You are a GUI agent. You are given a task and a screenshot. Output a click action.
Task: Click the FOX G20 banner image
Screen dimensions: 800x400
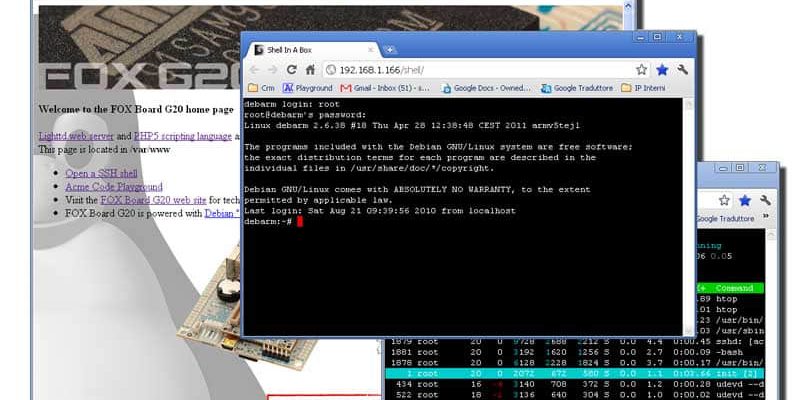click(x=139, y=47)
